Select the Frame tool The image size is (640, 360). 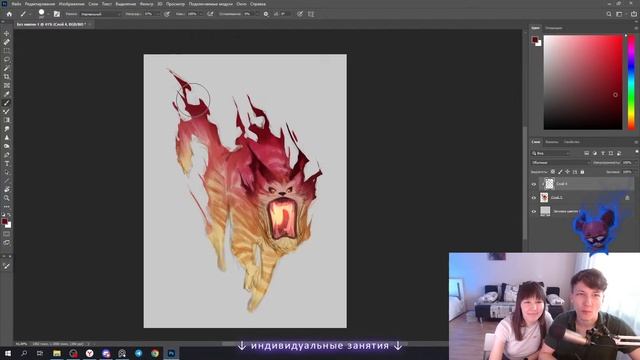tap(7, 85)
